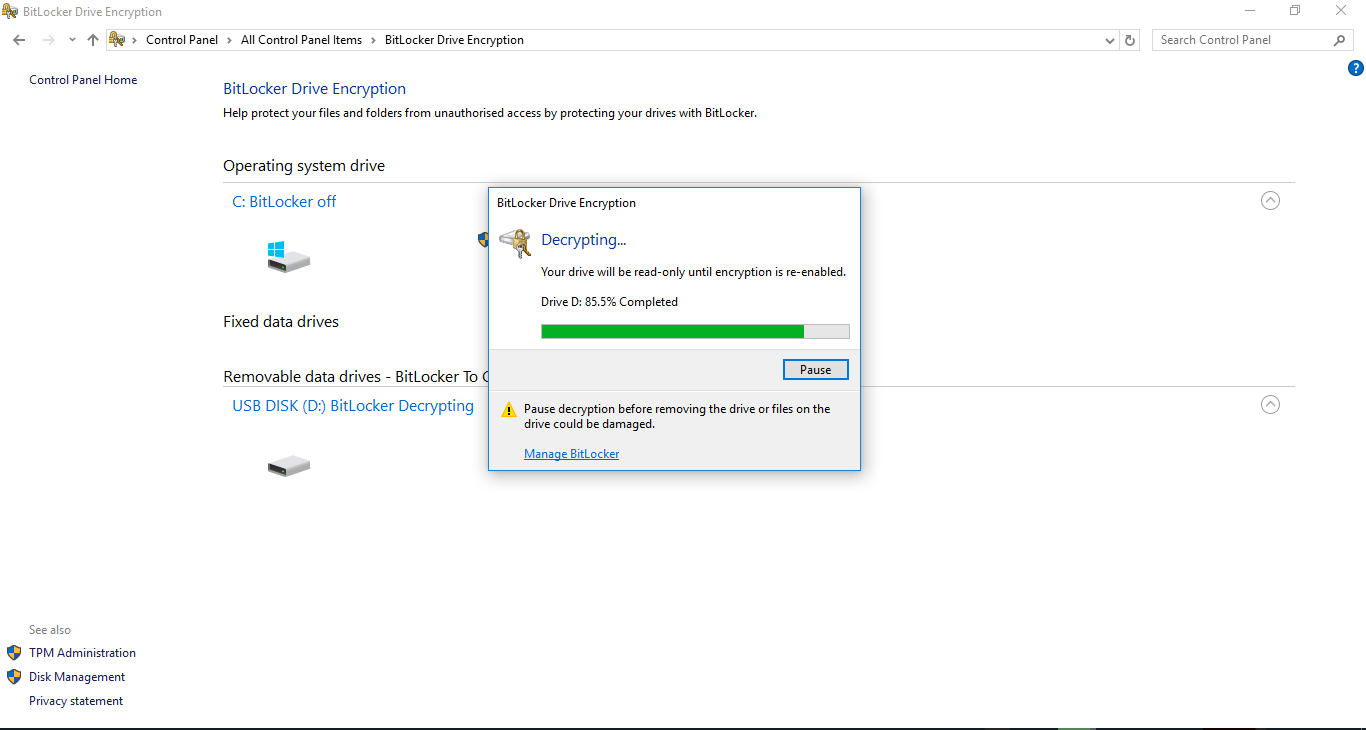The image size is (1366, 730).
Task: Click the 'Pause decryption before removing' warning text
Action: [x=677, y=416]
